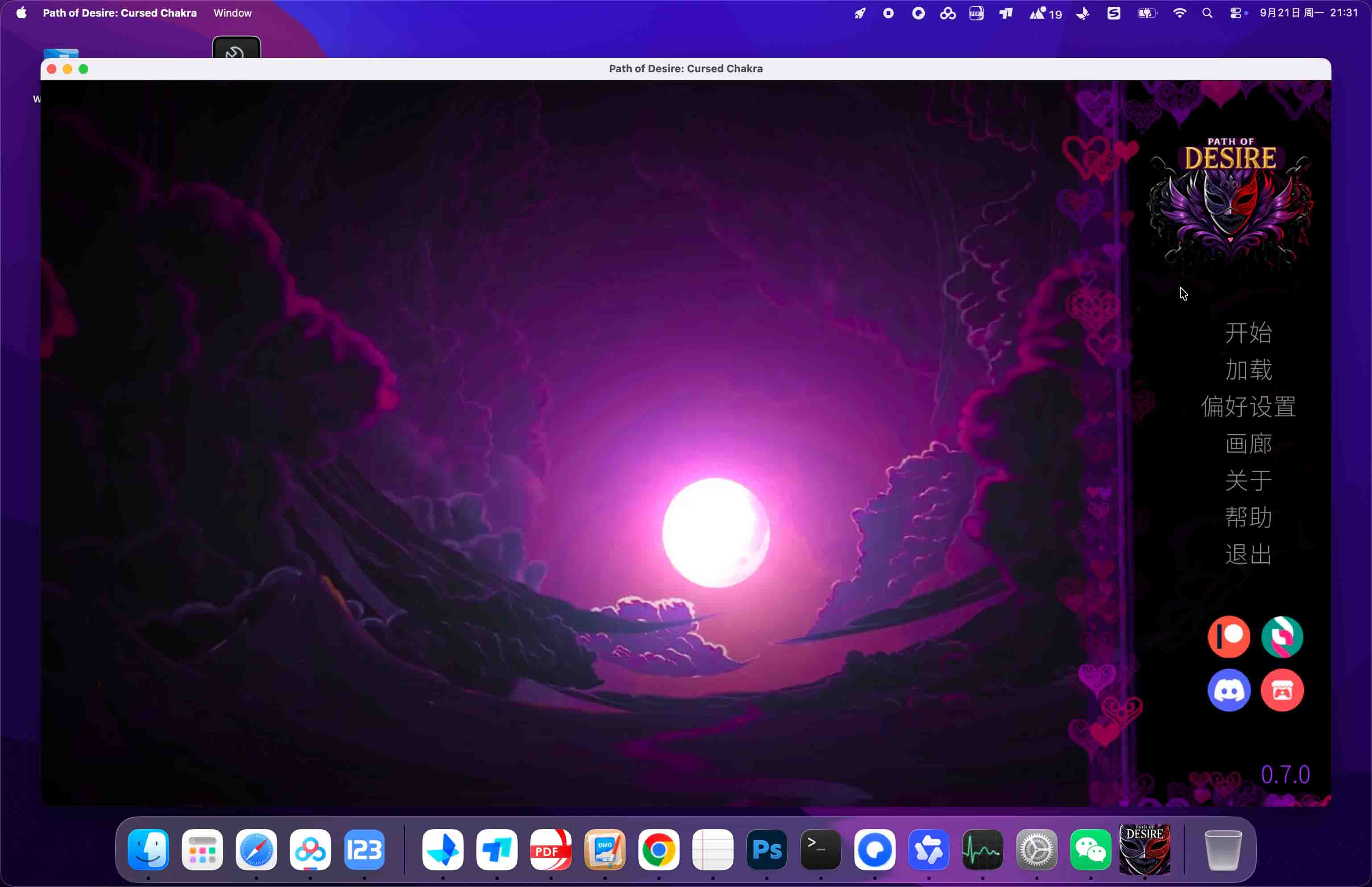
Task: Open the Sogou input menu icon
Action: tap(1113, 12)
